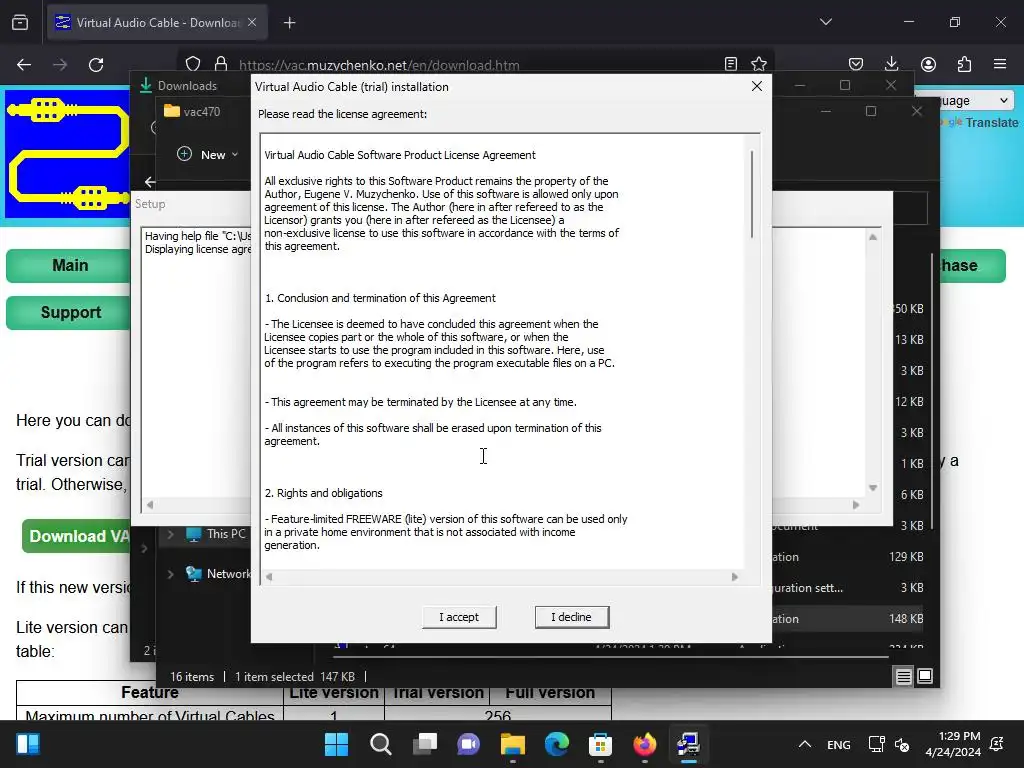Click the green Download VAC button

tap(76, 536)
